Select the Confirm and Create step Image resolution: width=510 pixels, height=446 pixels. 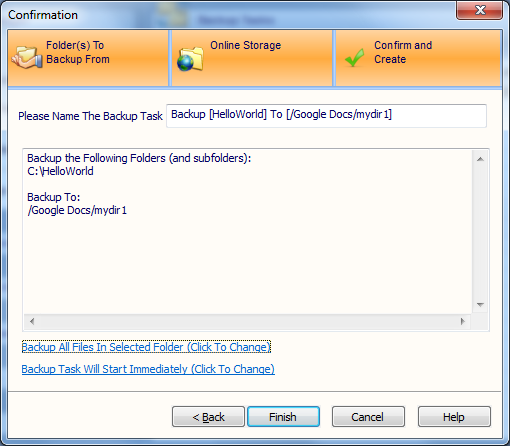click(x=418, y=58)
